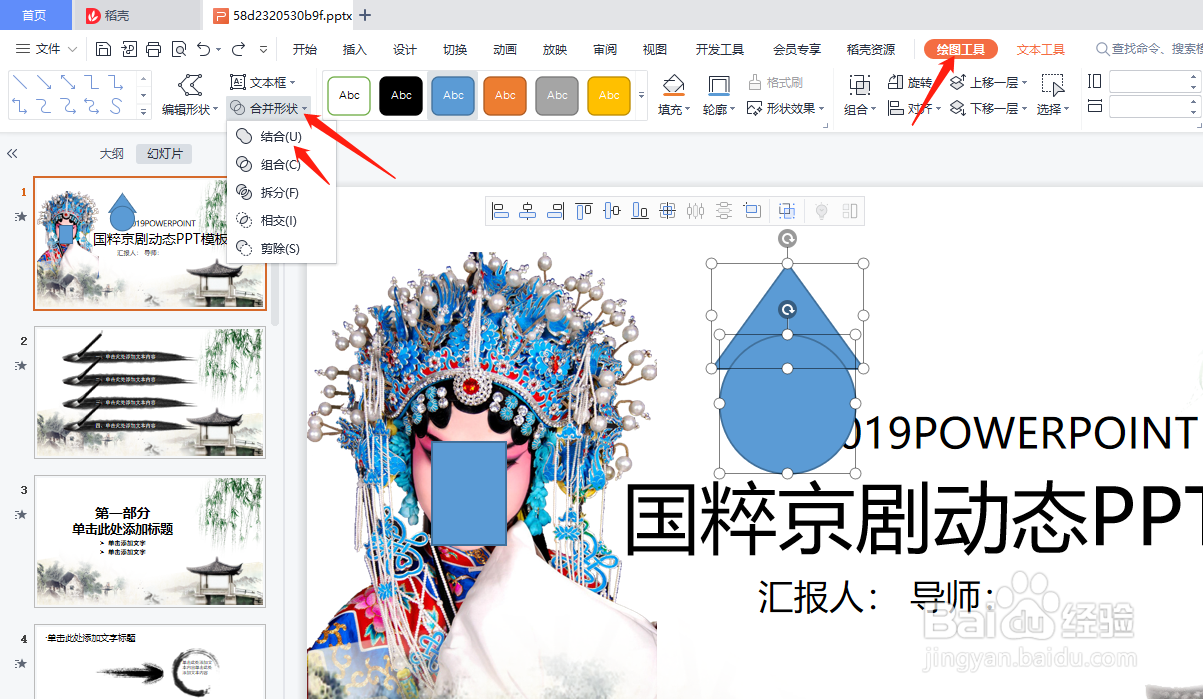Add a new document tab with plus

coord(365,15)
